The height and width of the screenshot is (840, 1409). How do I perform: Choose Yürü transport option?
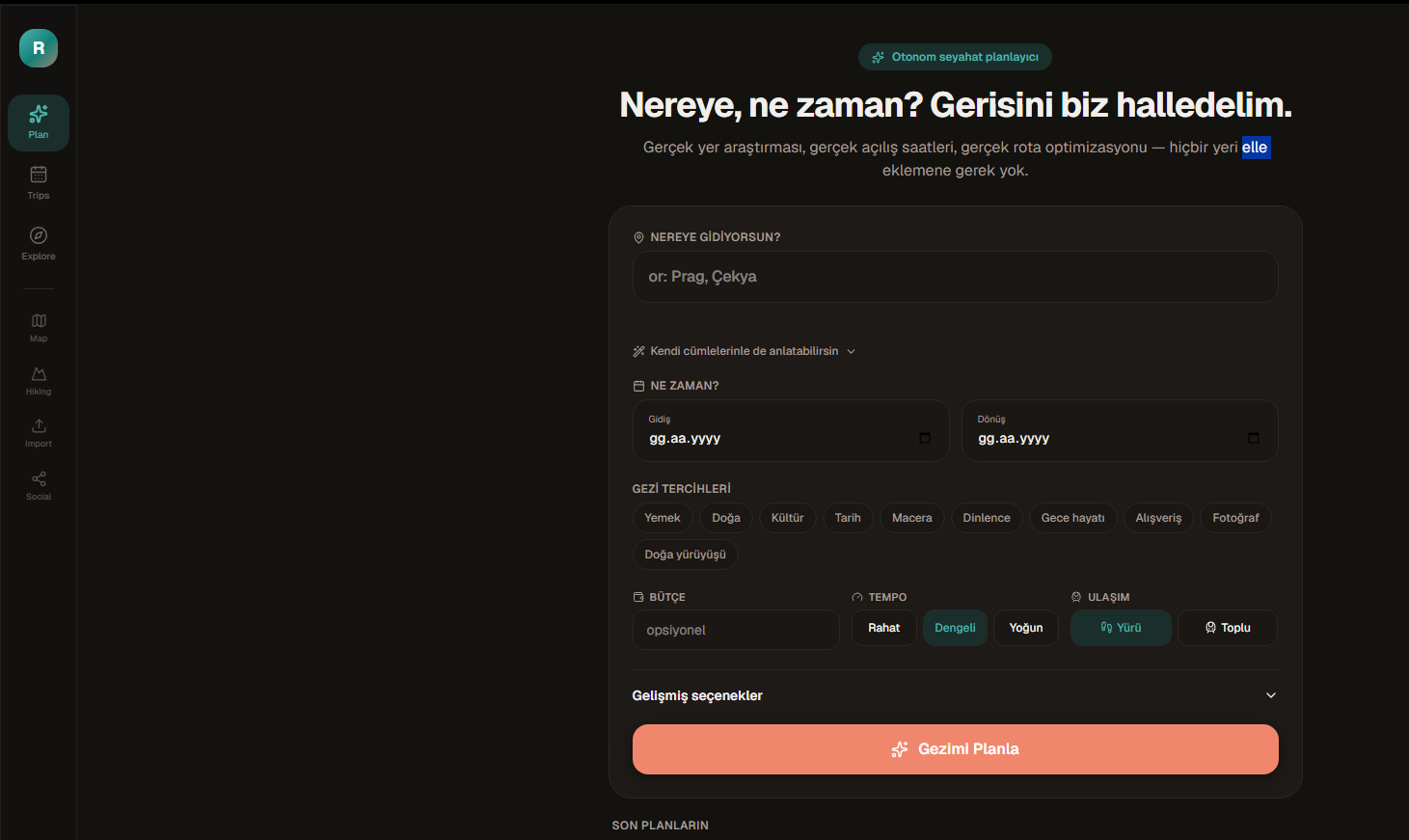(x=1121, y=628)
